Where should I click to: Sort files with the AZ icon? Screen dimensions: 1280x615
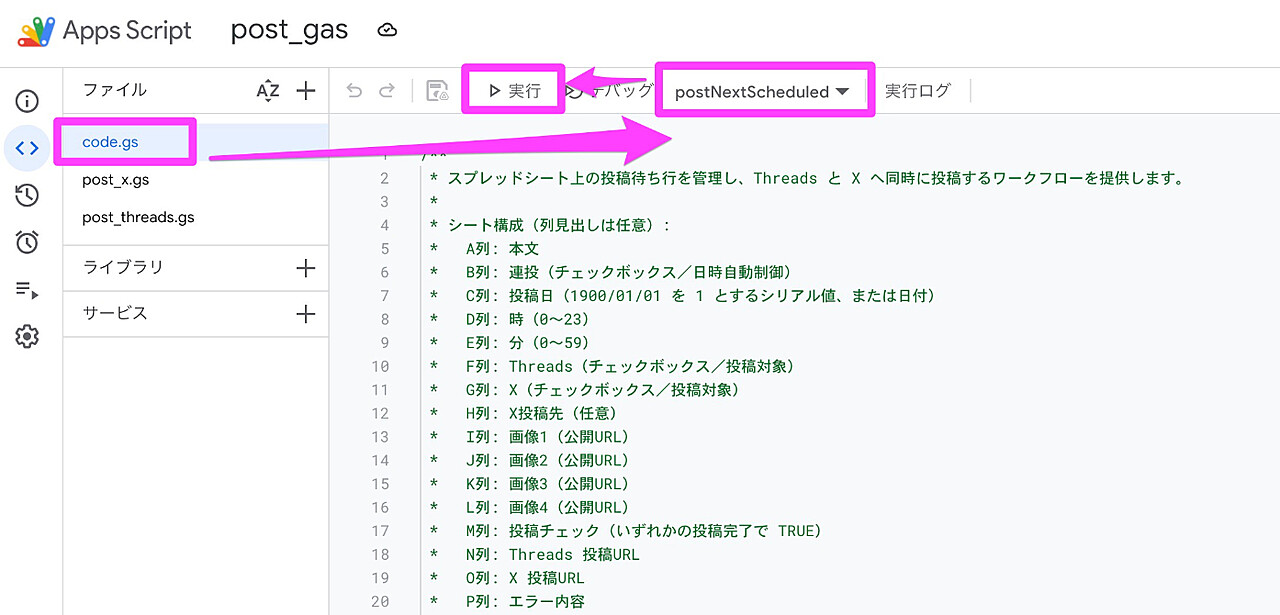[x=268, y=90]
